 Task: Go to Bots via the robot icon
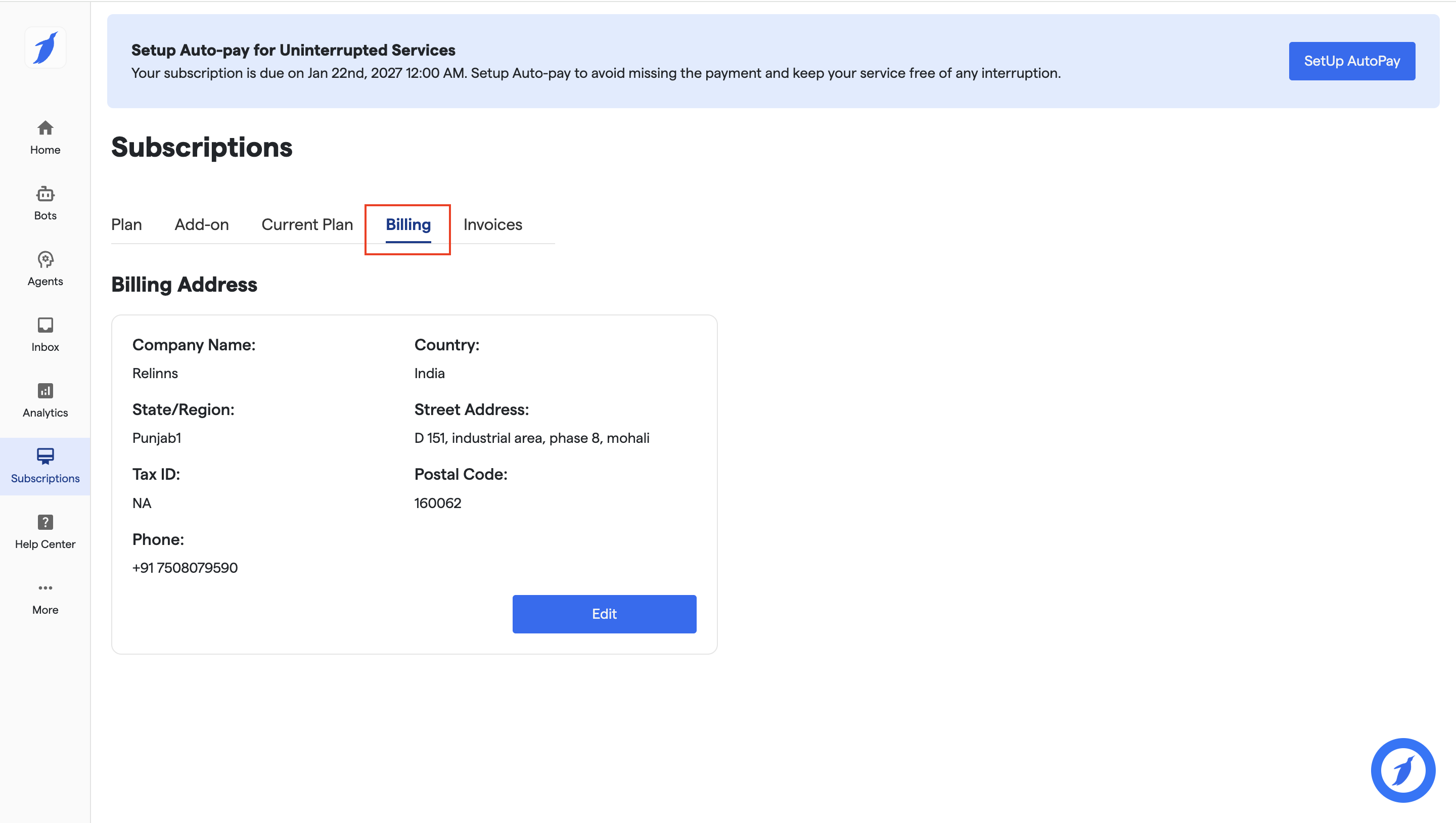(45, 195)
